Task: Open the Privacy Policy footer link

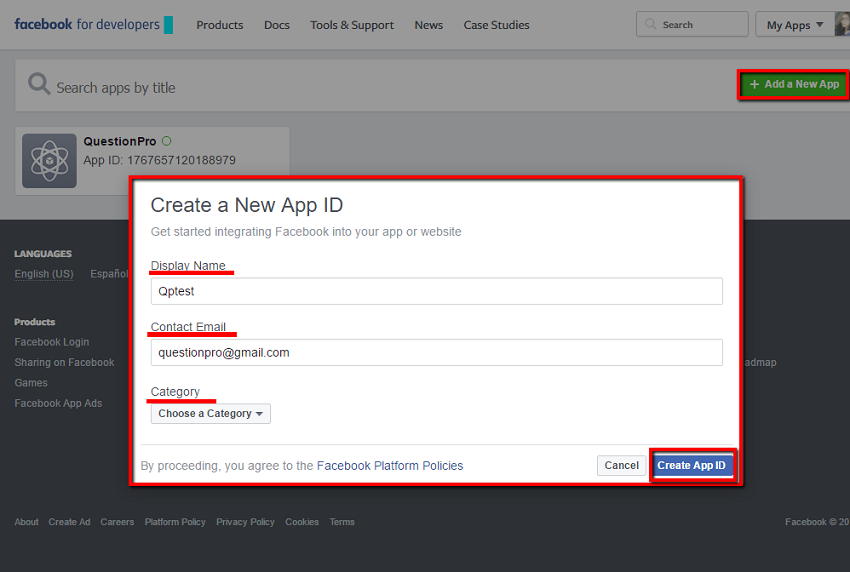Action: pos(245,522)
